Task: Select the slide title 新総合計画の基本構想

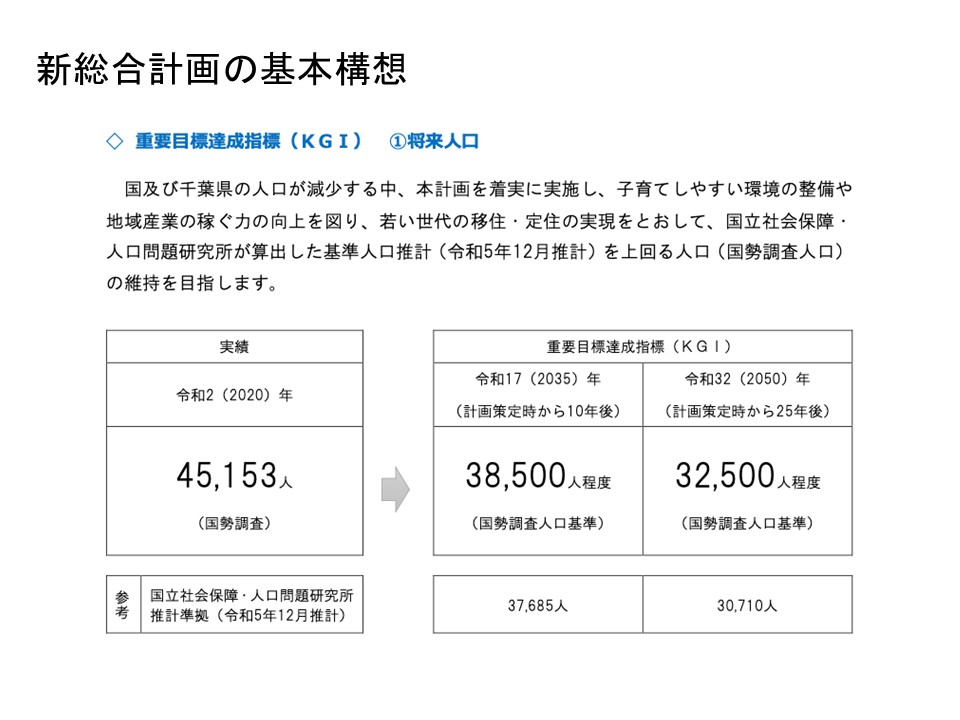Action: 221,69
